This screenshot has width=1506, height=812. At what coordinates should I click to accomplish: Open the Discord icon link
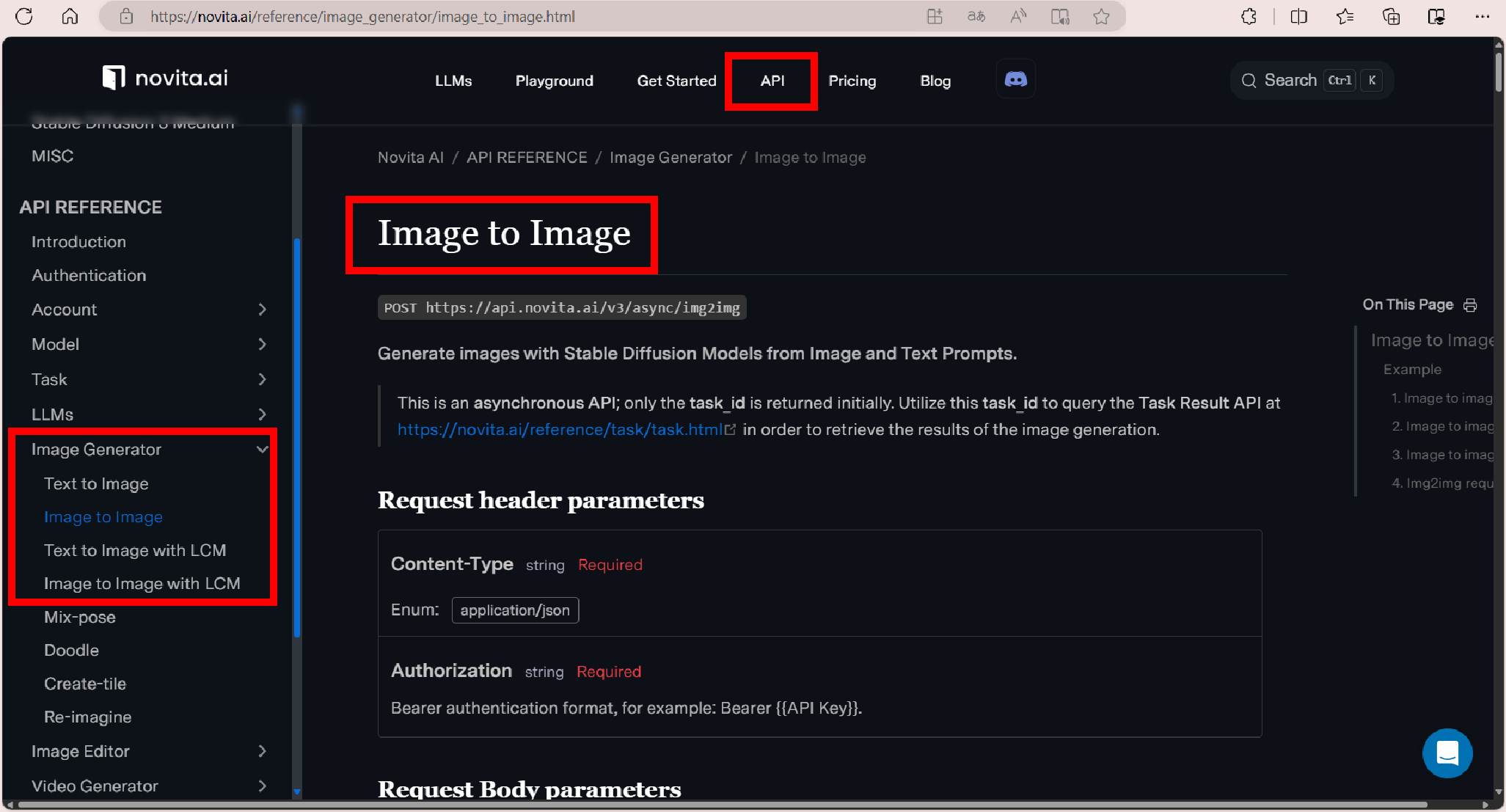coord(1015,79)
